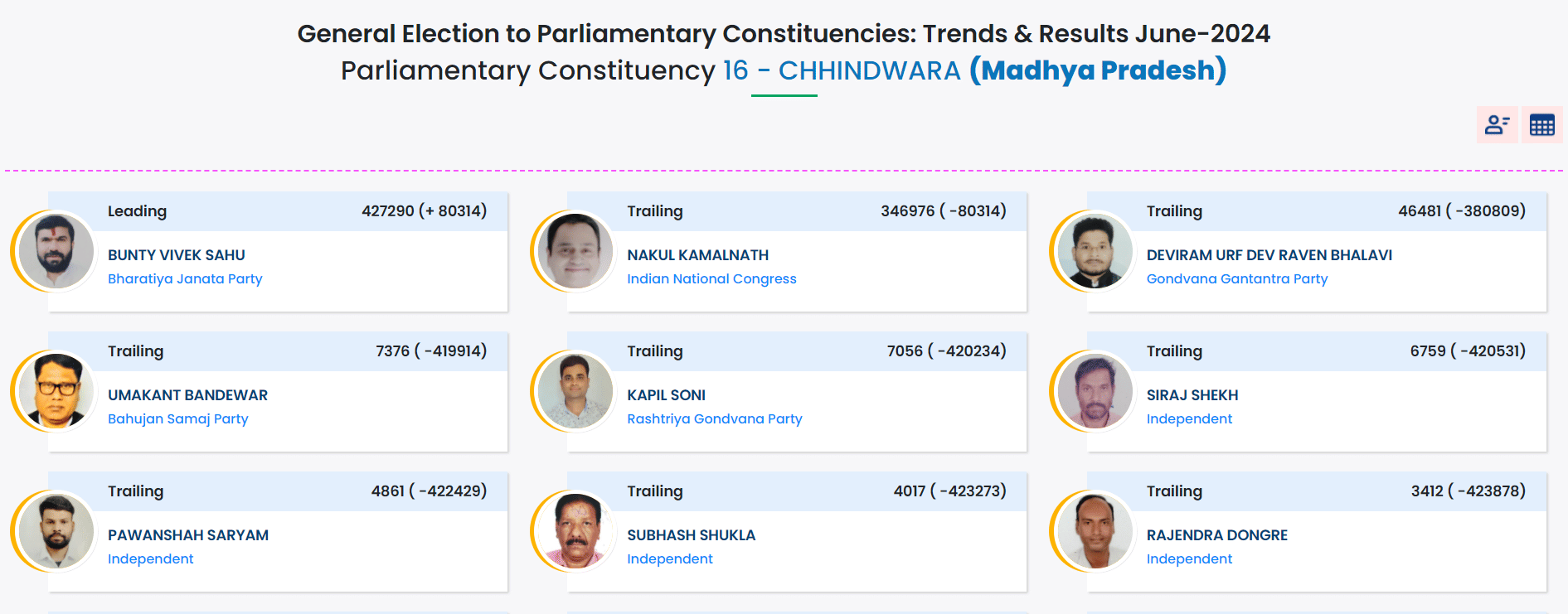Click Siraj Shekh's candidate photo

point(1095,391)
